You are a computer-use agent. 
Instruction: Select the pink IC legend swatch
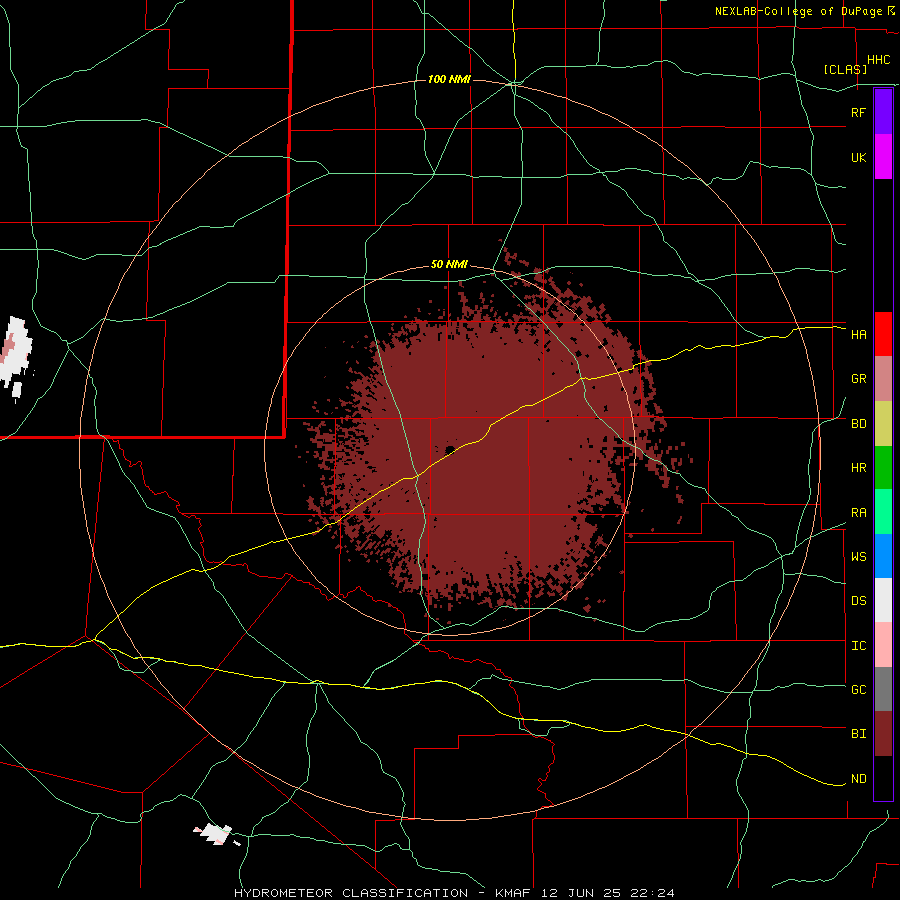tap(883, 645)
